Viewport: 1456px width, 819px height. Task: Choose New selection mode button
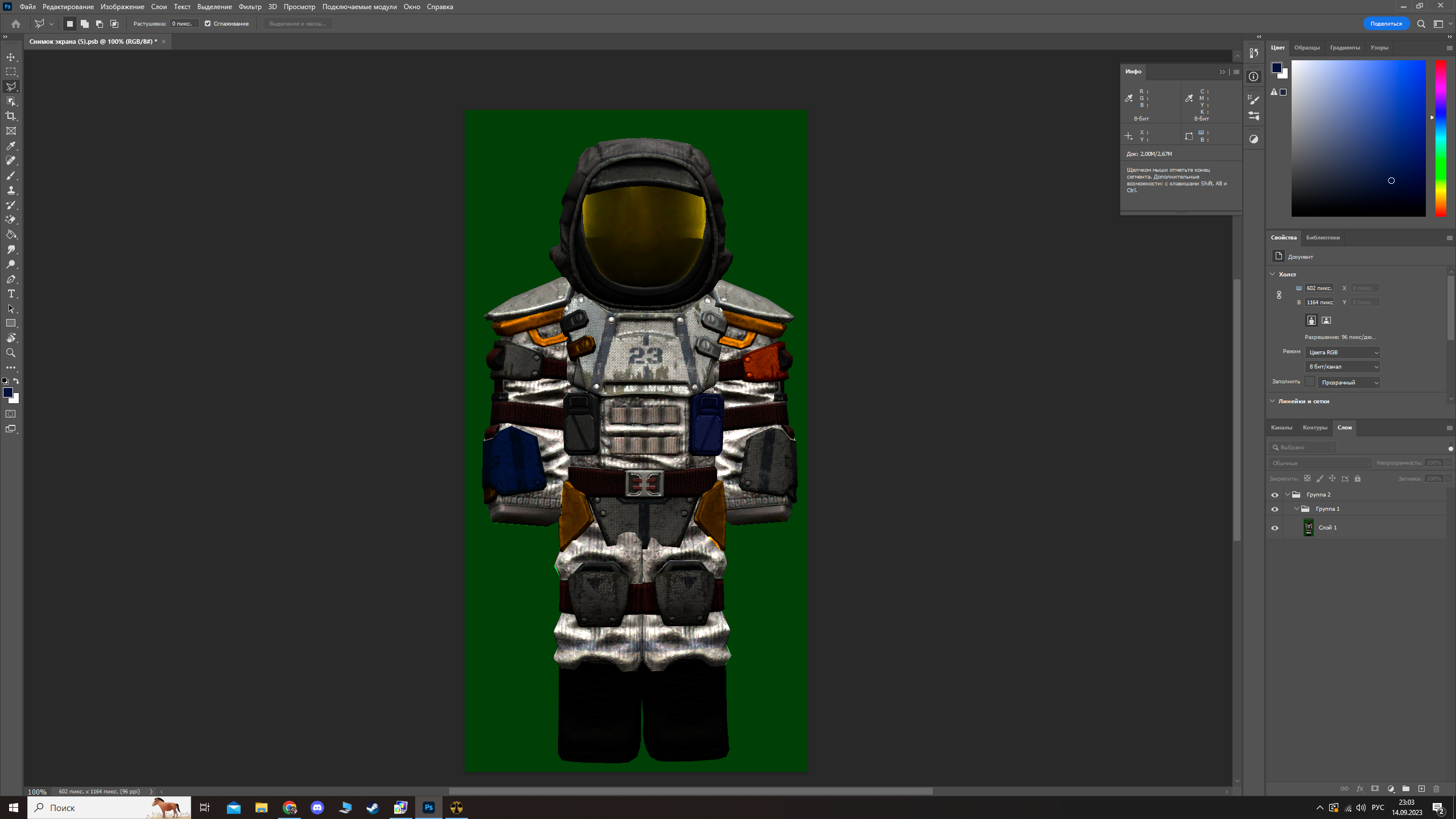(69, 24)
